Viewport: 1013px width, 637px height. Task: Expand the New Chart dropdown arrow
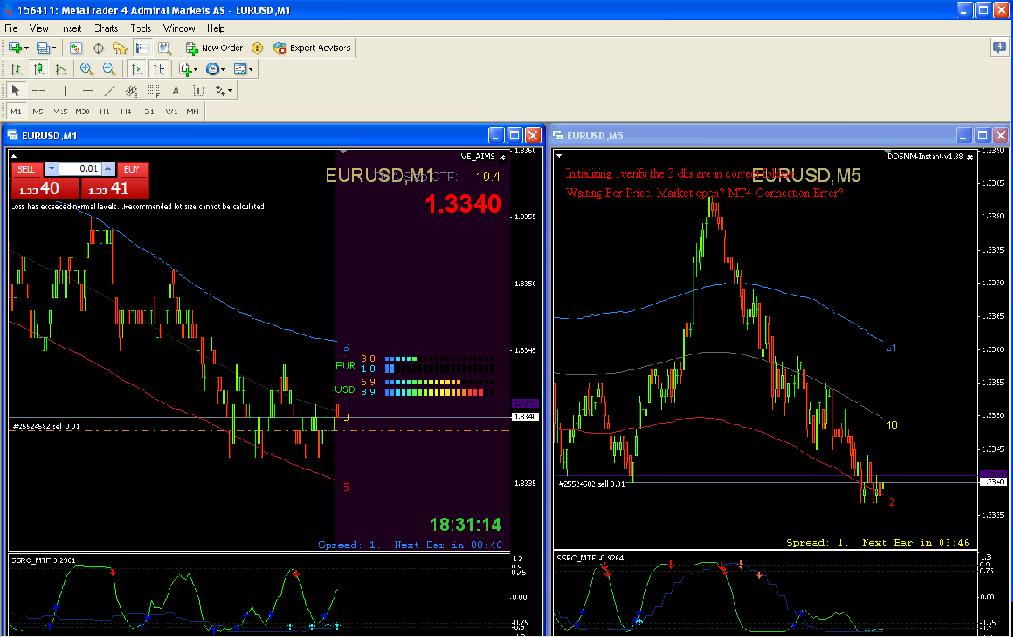click(26, 48)
